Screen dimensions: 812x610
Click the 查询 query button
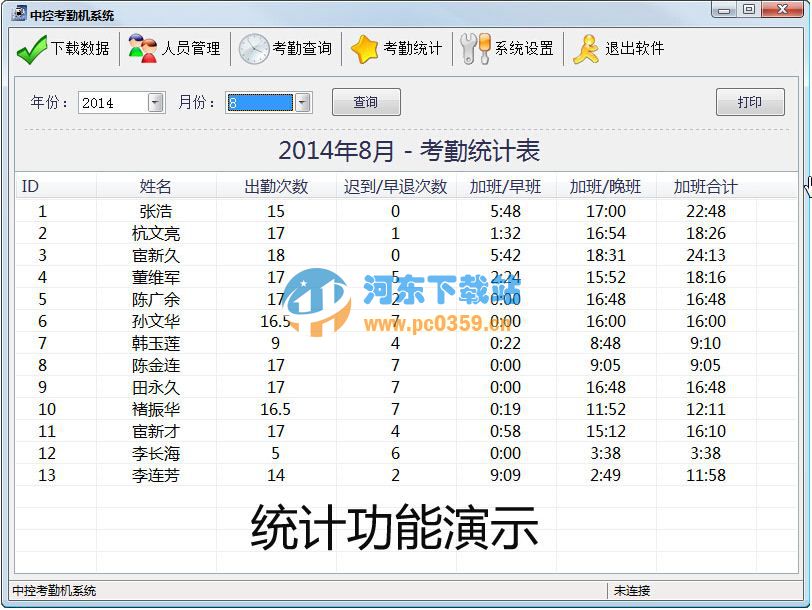click(x=366, y=102)
